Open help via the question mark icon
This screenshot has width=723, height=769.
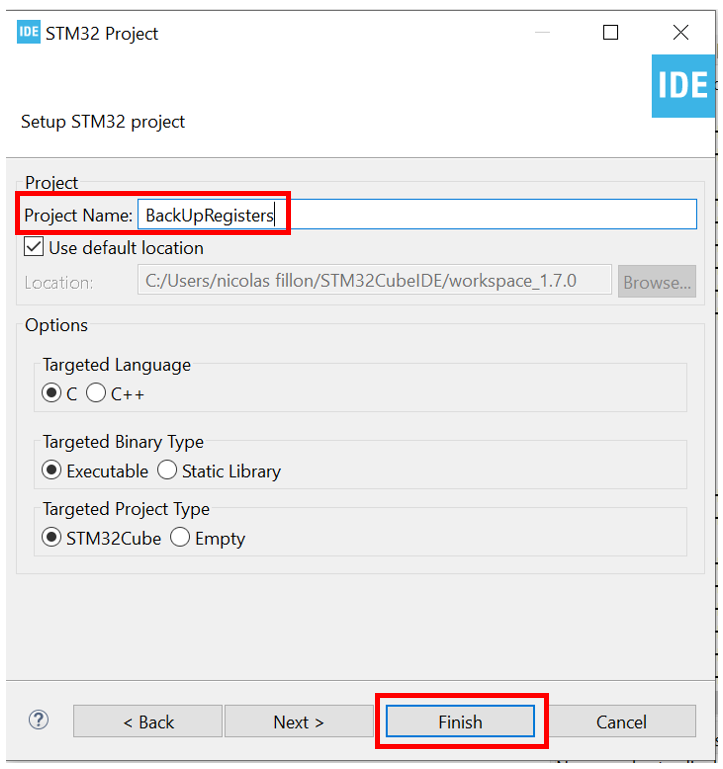(39, 720)
